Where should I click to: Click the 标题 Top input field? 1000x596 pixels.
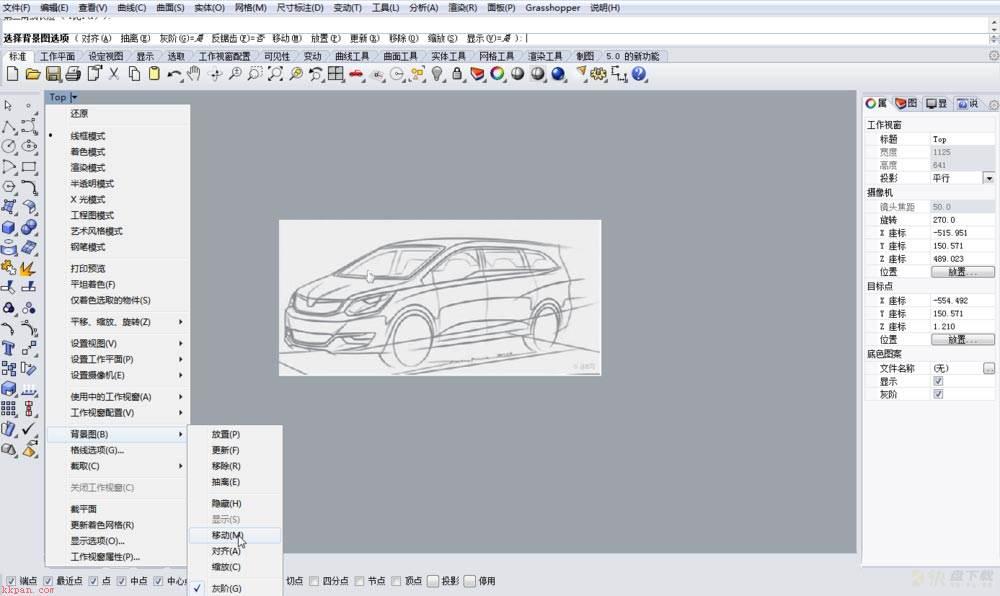point(962,139)
